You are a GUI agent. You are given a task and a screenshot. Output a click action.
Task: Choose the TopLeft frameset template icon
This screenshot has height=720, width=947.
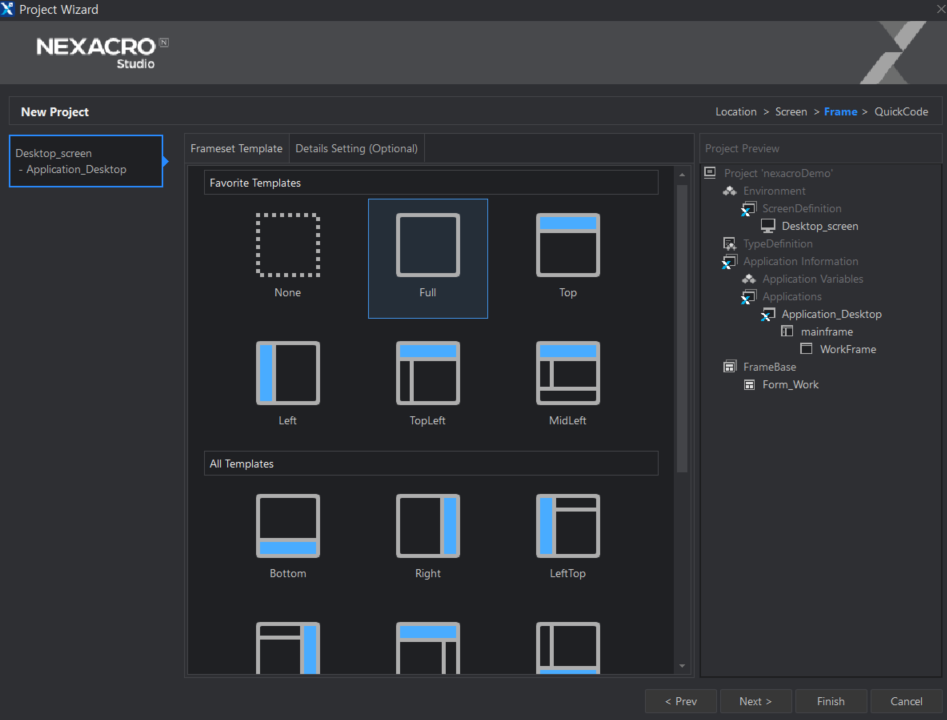tap(428, 373)
